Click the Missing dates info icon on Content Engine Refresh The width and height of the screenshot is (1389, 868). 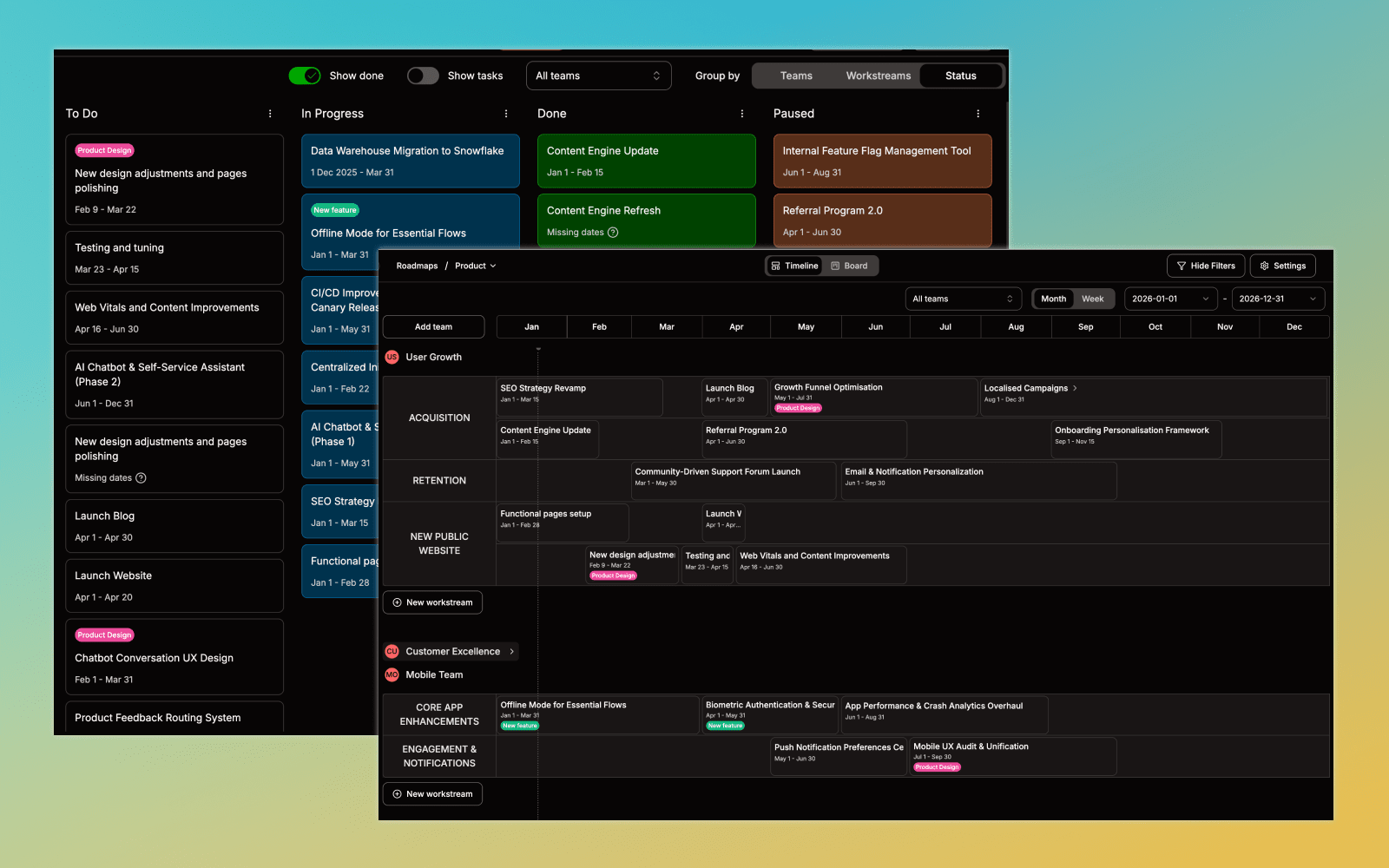[613, 232]
